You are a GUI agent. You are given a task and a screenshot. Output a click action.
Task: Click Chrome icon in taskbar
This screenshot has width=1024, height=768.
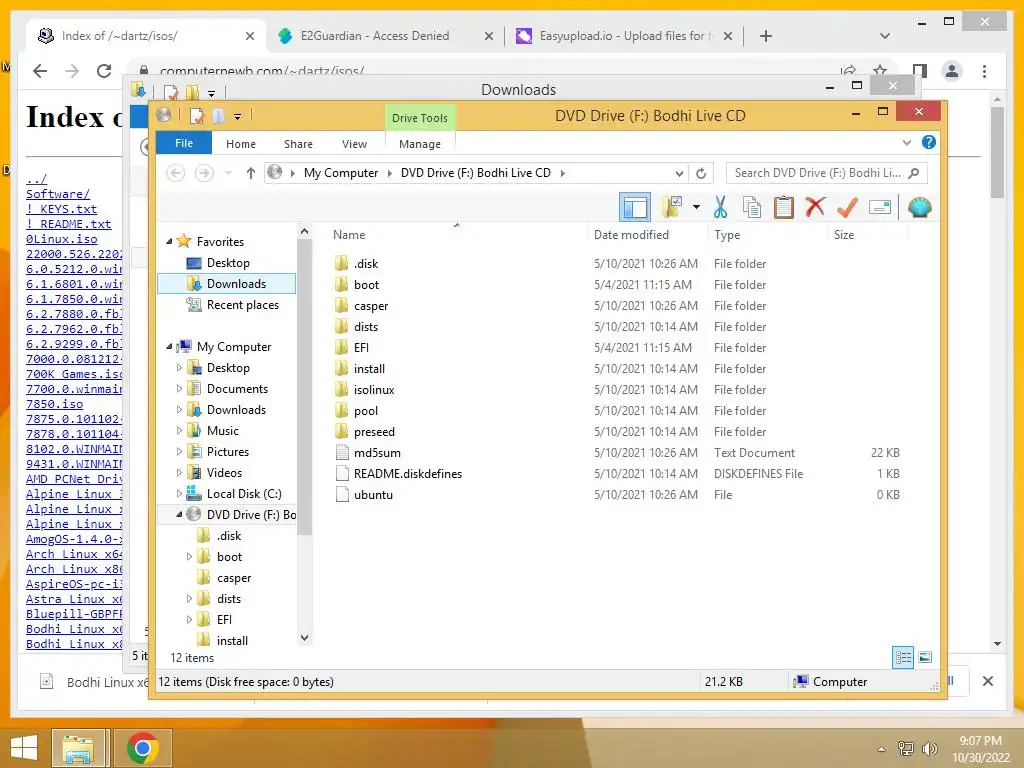tap(142, 748)
